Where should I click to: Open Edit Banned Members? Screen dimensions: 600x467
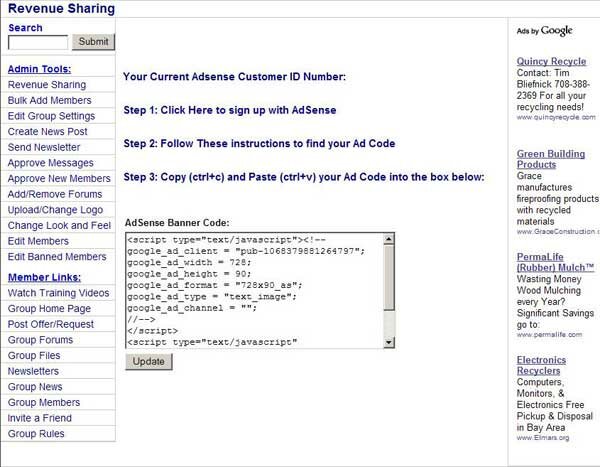(57, 256)
